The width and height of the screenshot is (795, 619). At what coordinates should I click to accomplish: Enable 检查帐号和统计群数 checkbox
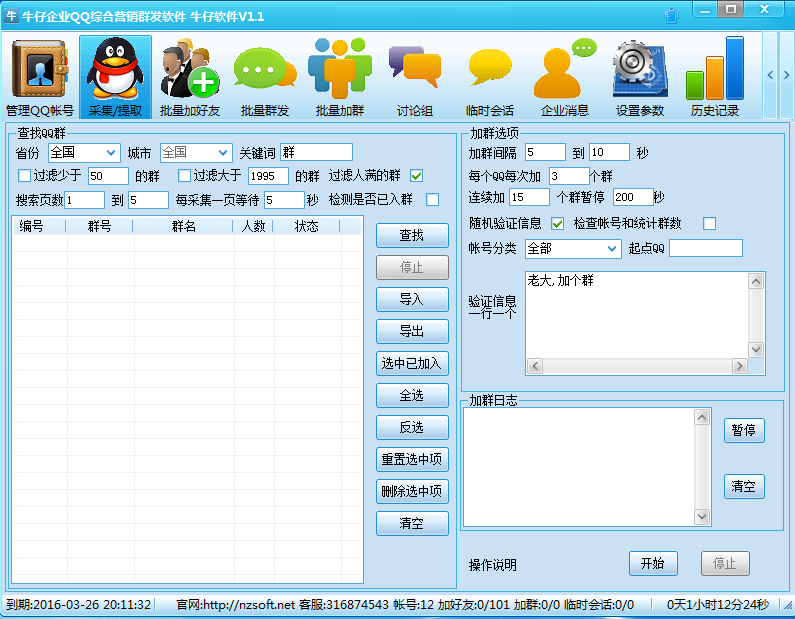(709, 224)
